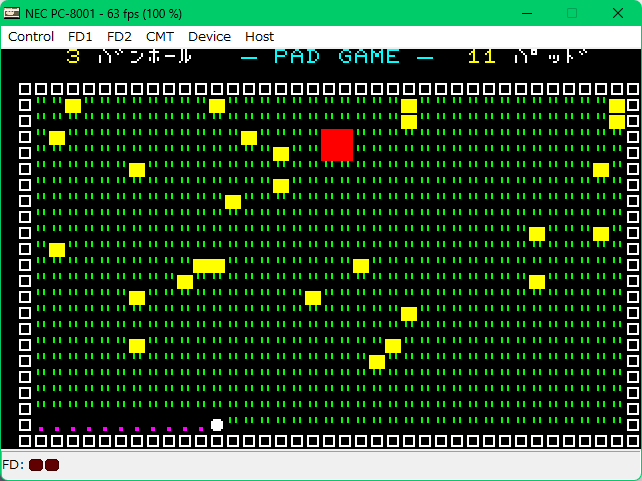Open the Control menu
The height and width of the screenshot is (481, 642).
31,36
